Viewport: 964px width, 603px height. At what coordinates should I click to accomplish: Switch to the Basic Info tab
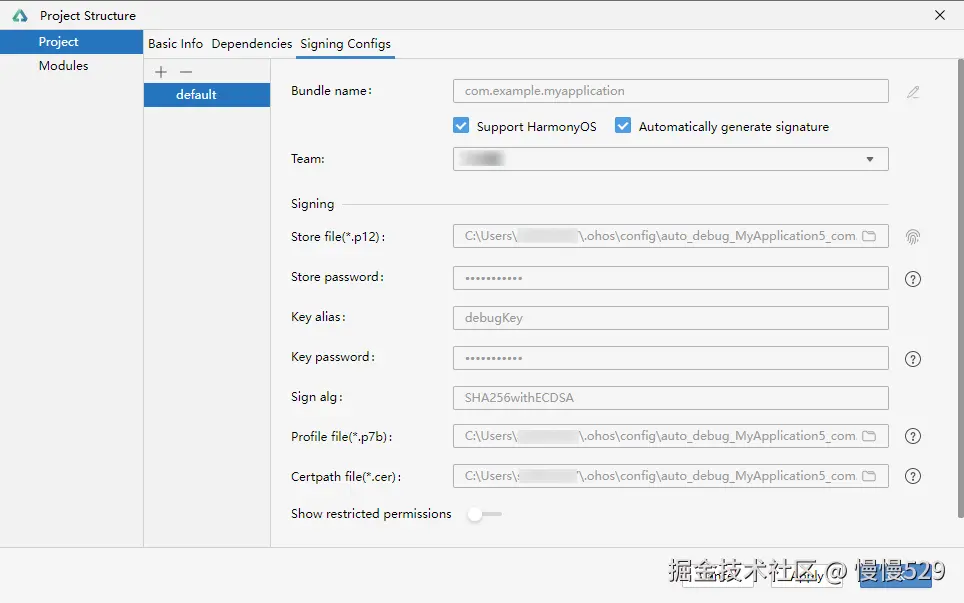pyautogui.click(x=175, y=44)
